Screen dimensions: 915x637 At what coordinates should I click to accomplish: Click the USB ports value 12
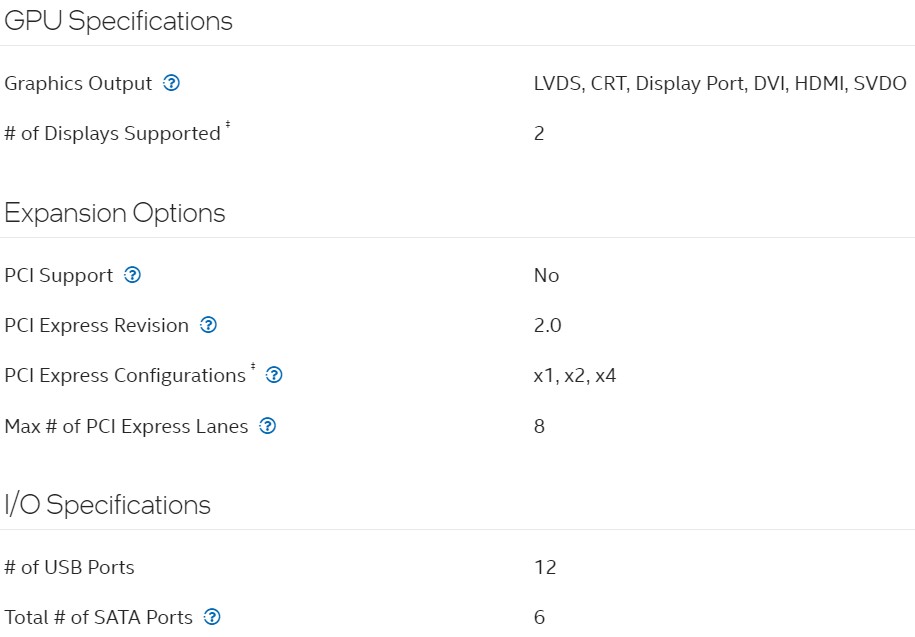click(545, 567)
